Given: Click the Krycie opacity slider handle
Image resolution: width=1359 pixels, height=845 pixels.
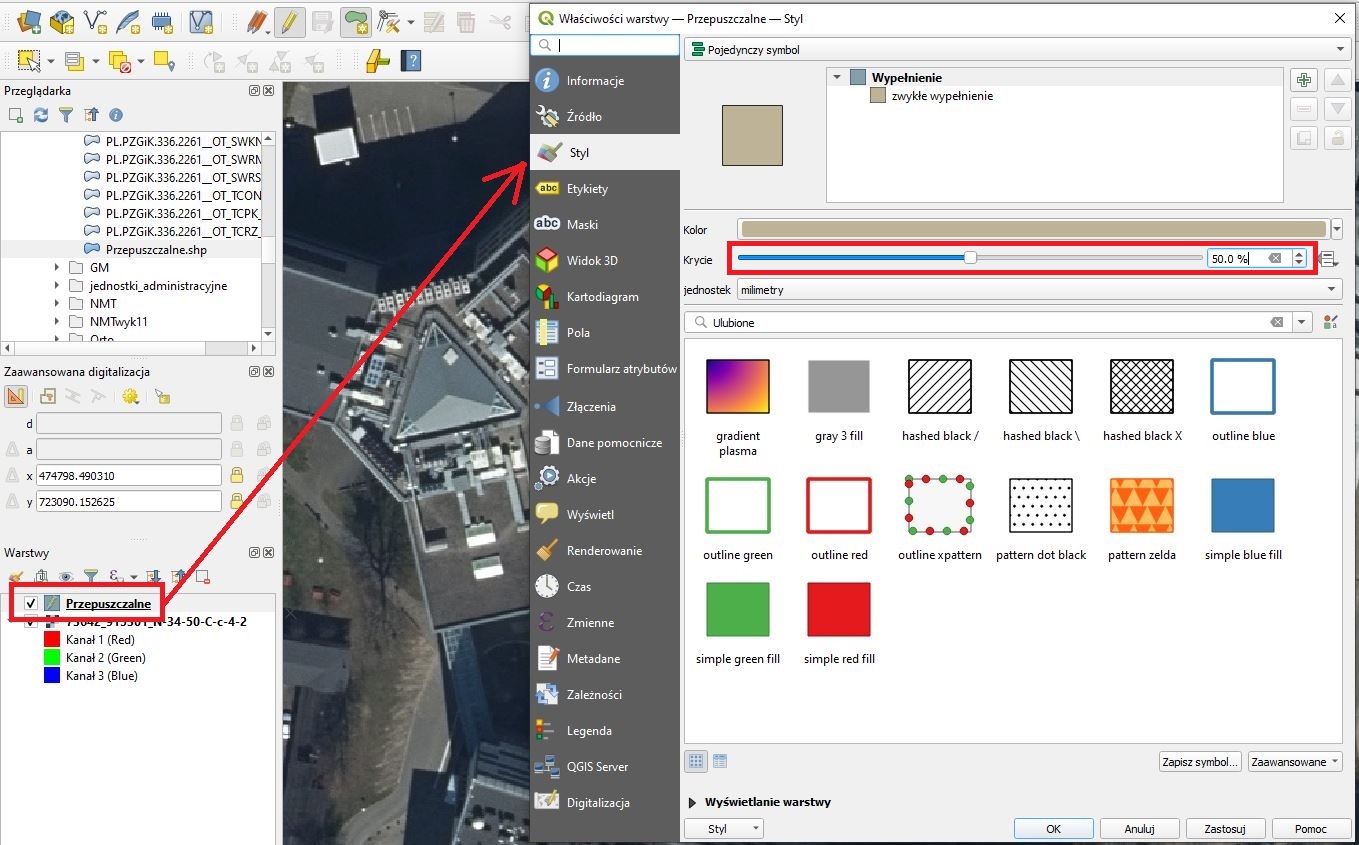Looking at the screenshot, I should click(x=970, y=258).
